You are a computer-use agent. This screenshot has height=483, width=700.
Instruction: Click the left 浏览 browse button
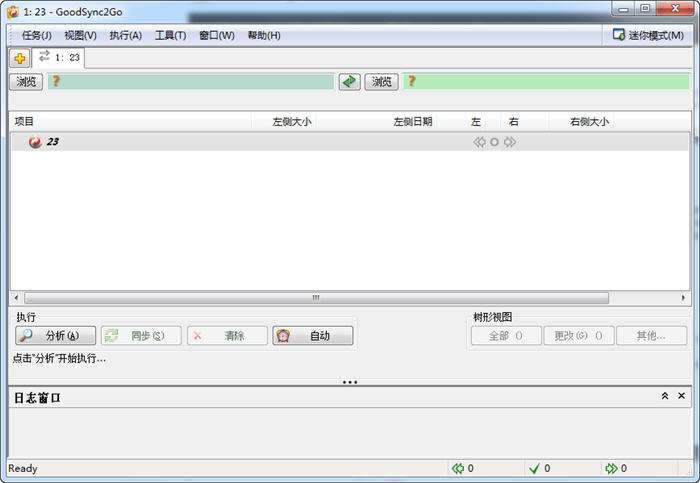click(x=26, y=82)
